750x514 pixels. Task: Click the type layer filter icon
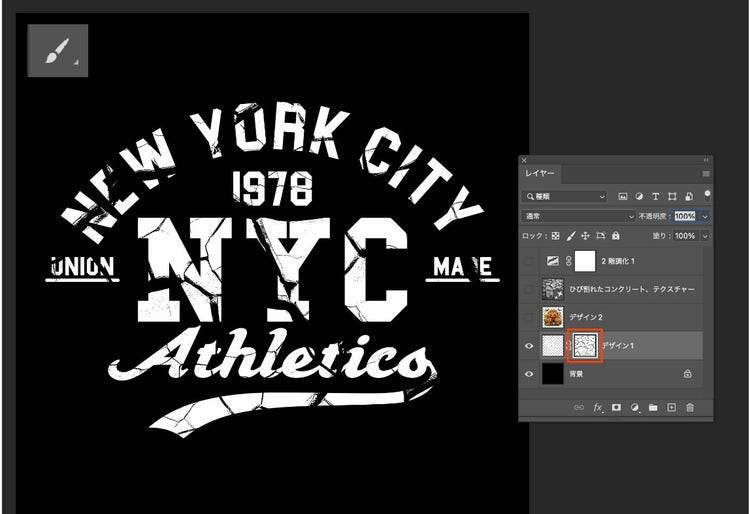point(656,196)
